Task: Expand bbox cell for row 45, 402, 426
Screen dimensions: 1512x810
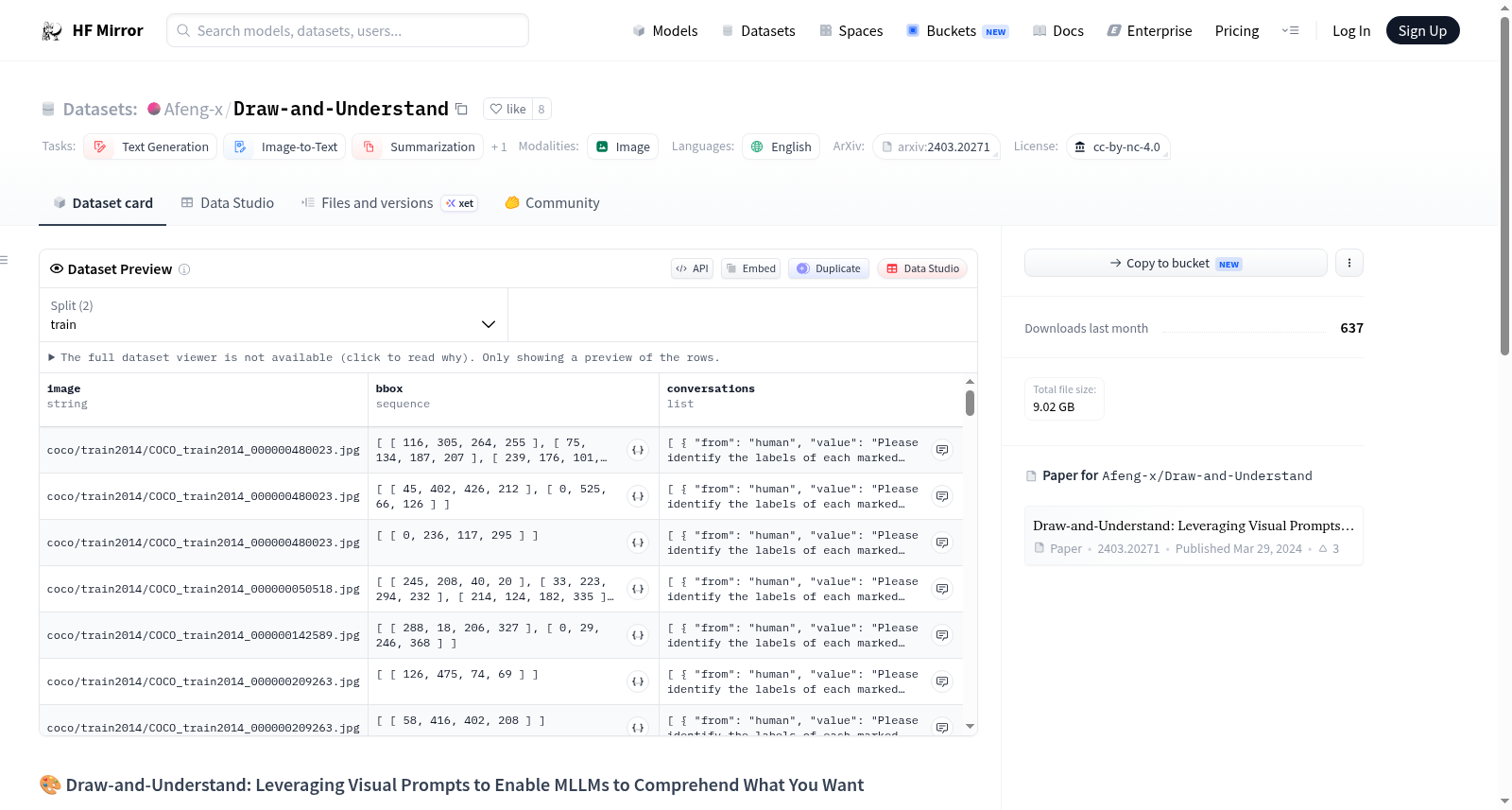Action: tap(638, 496)
